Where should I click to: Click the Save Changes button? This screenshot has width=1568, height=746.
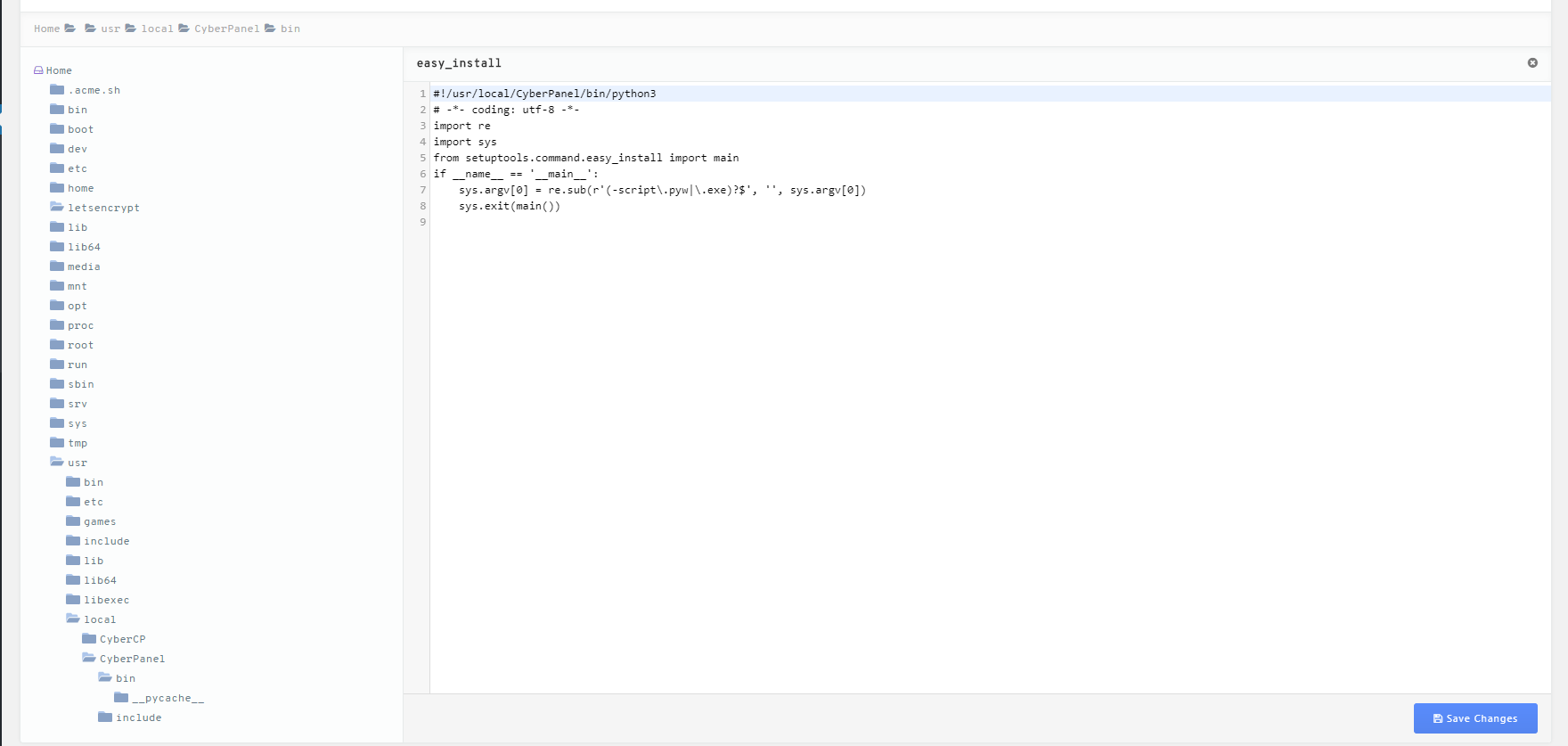[x=1475, y=718]
